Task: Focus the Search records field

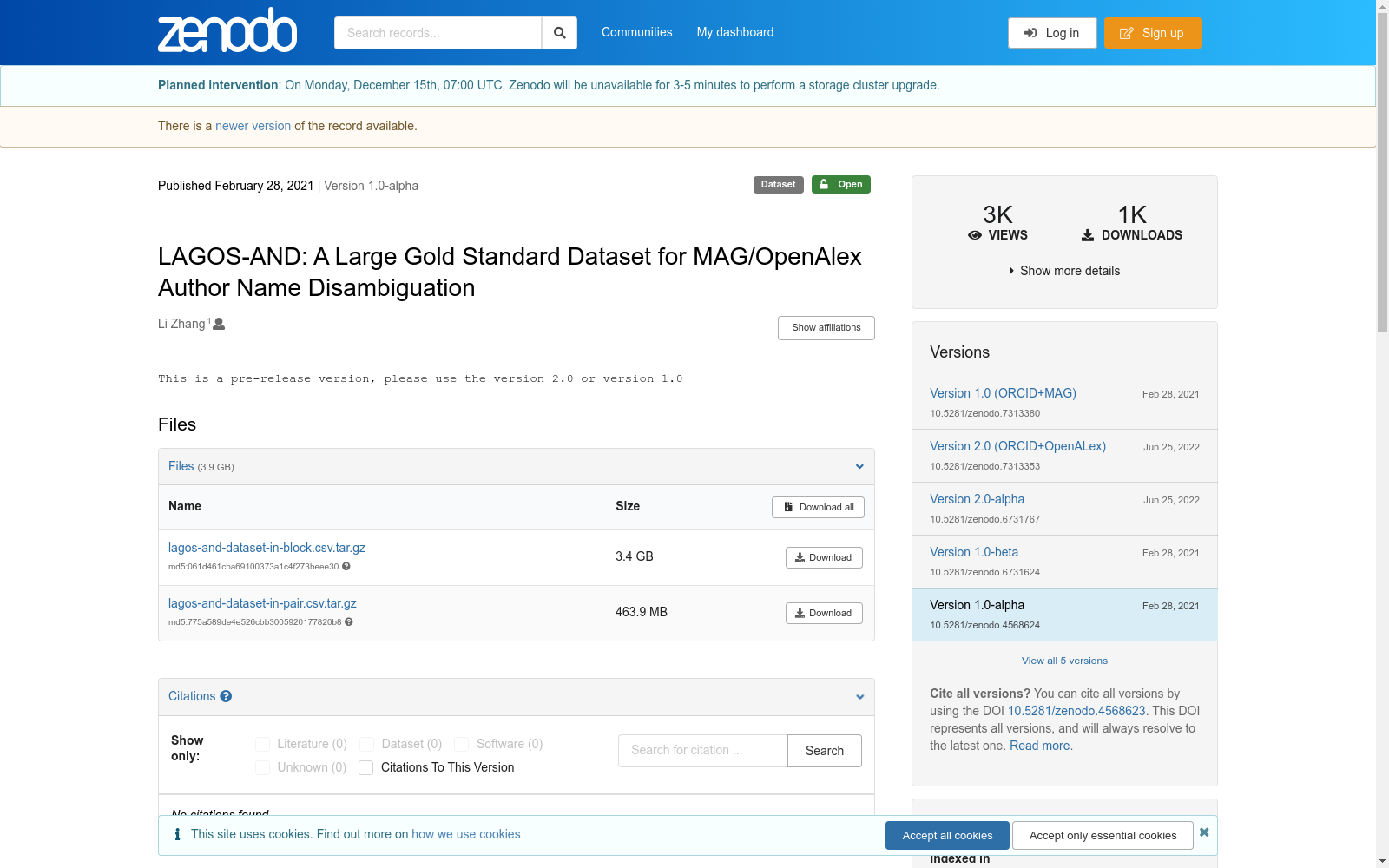Action: (x=438, y=33)
